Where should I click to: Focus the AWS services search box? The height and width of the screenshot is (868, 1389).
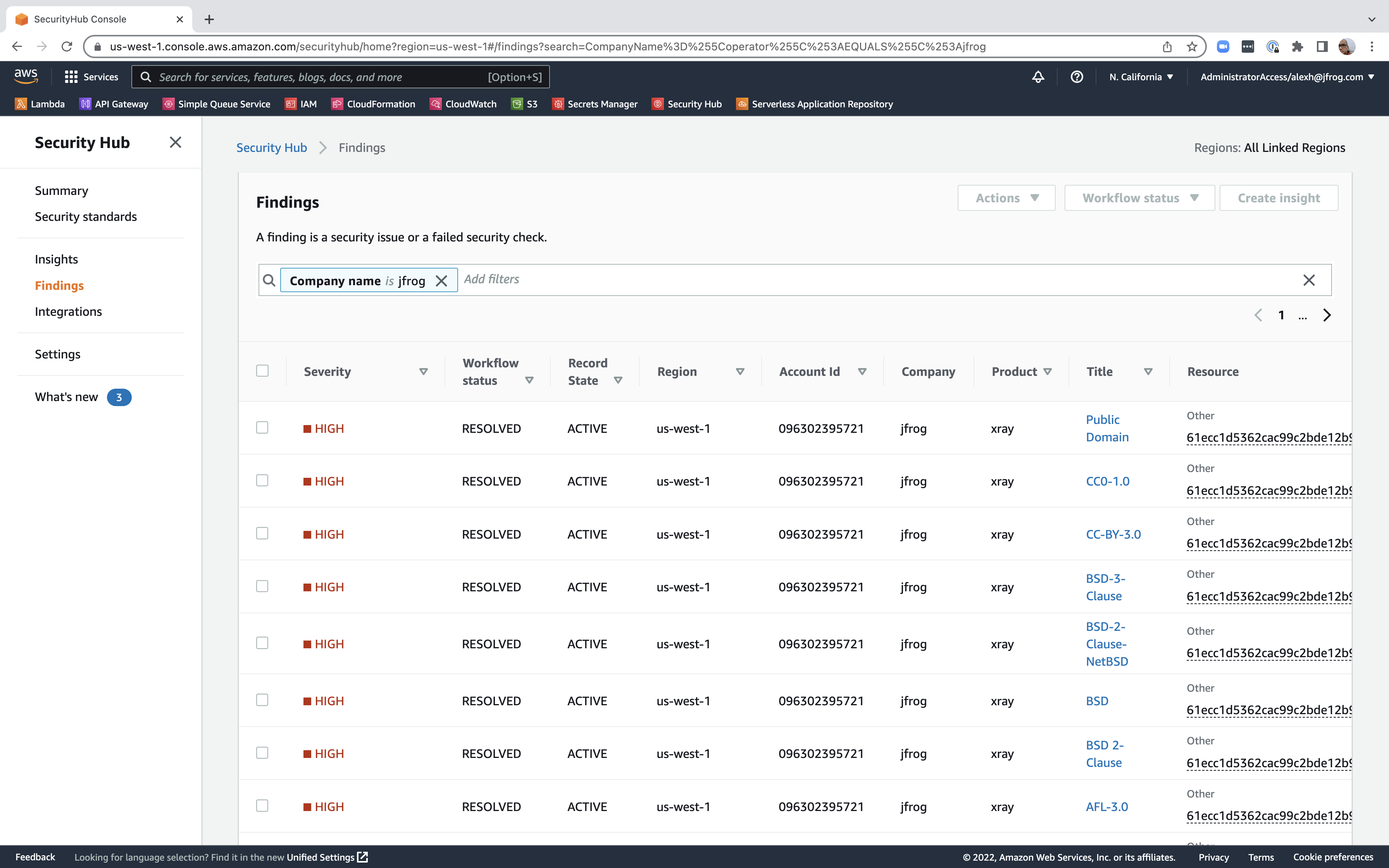[340, 77]
